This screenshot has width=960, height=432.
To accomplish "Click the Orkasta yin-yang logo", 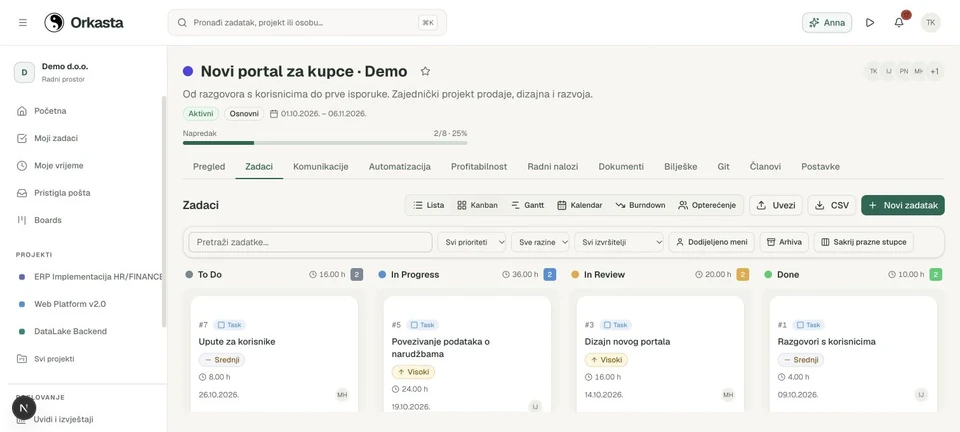I will pyautogui.click(x=54, y=23).
